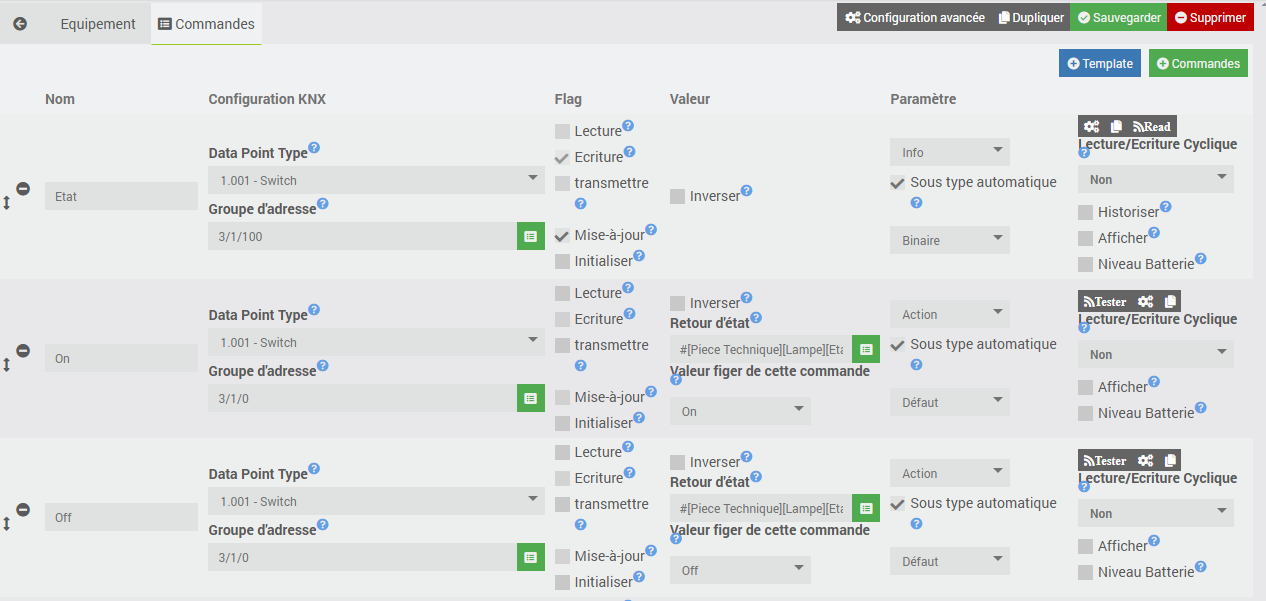1266x601 pixels.
Task: Open the Info type dropdown on Etat
Action: tap(950, 152)
